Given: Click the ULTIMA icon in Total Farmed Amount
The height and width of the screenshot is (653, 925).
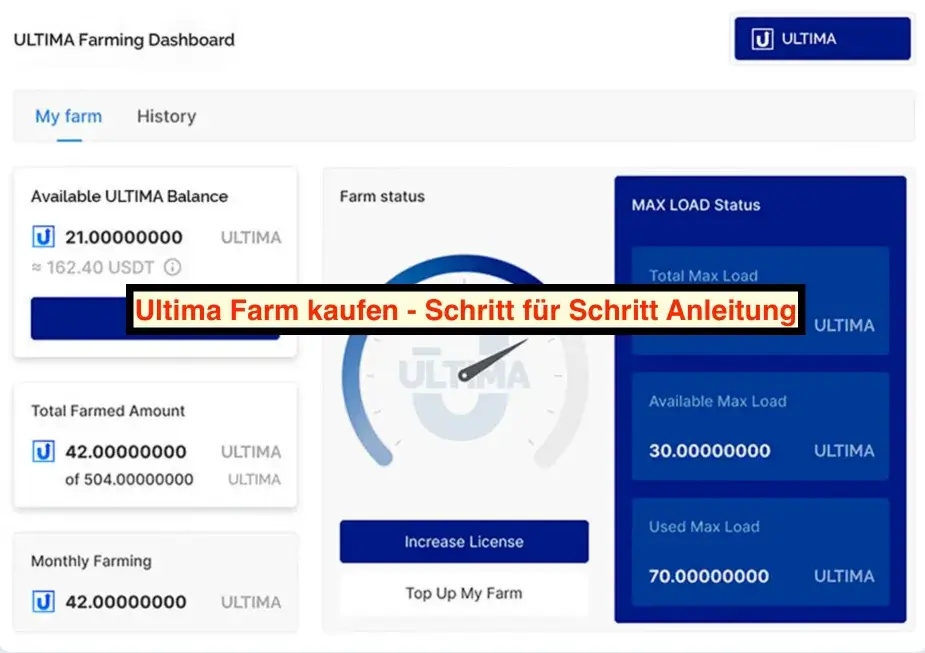Looking at the screenshot, I should (44, 452).
